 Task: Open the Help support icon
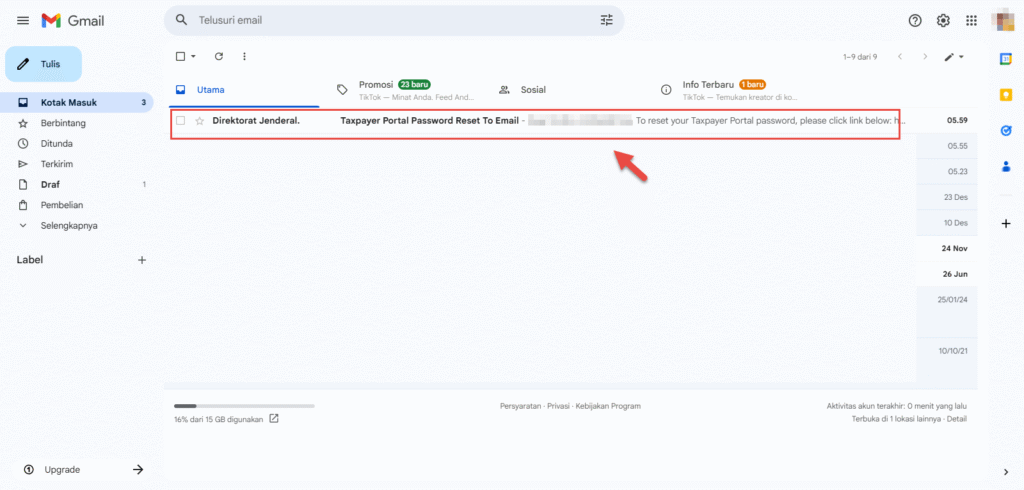coord(914,20)
